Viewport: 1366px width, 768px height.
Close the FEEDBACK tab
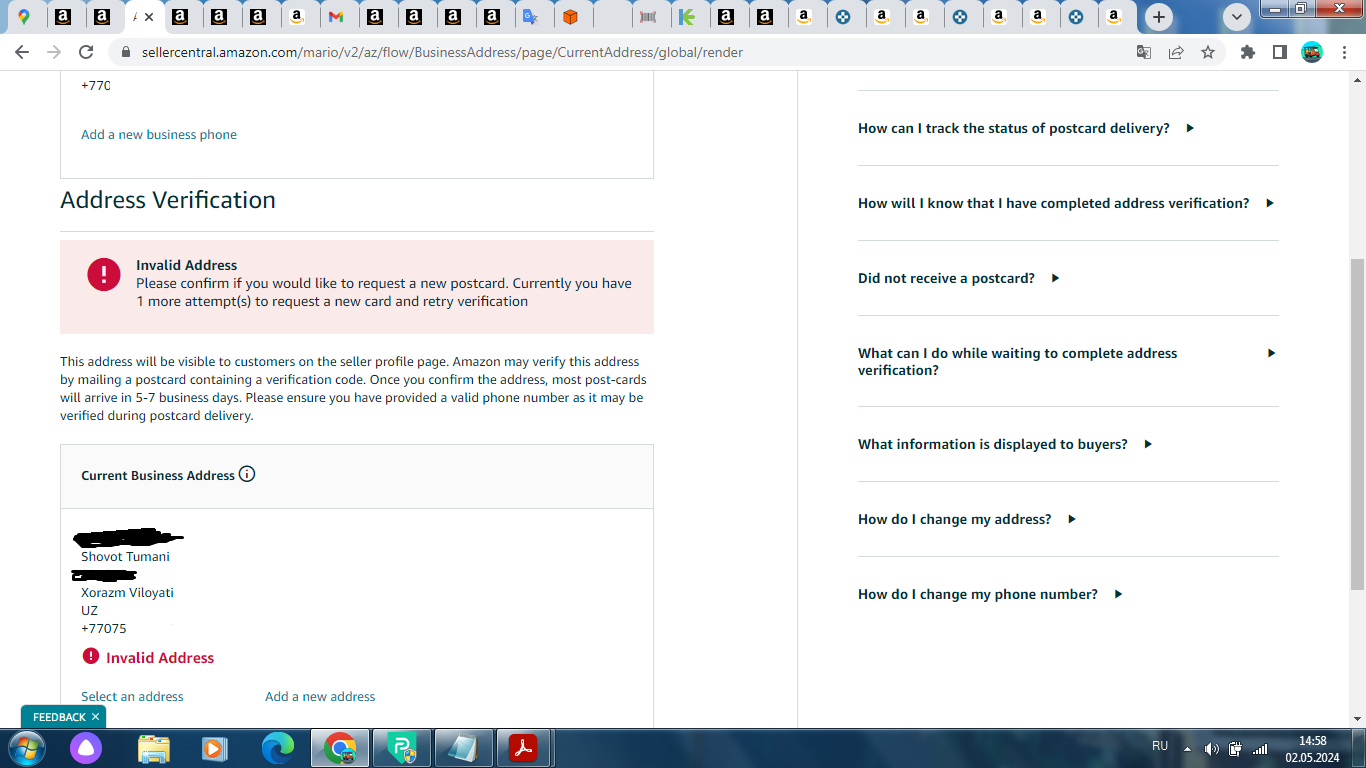click(x=96, y=717)
